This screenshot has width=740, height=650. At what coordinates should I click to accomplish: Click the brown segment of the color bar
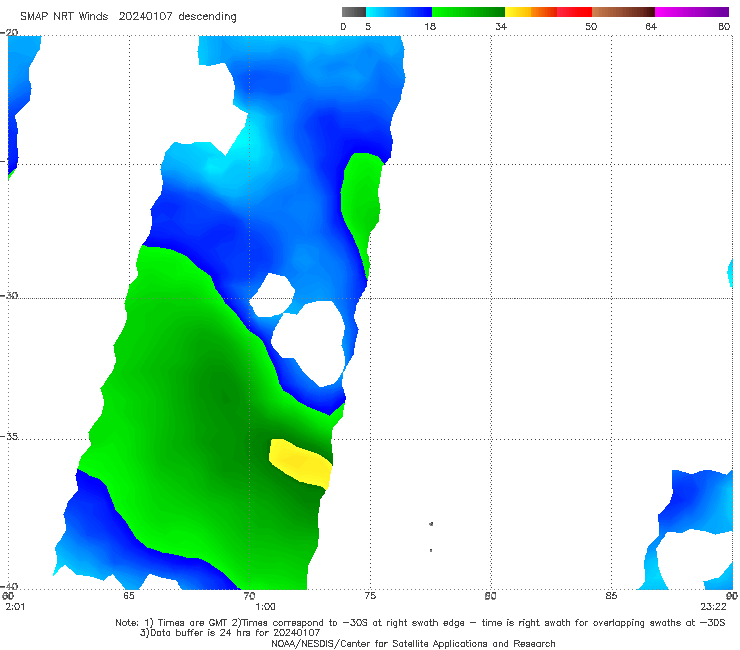click(623, 12)
